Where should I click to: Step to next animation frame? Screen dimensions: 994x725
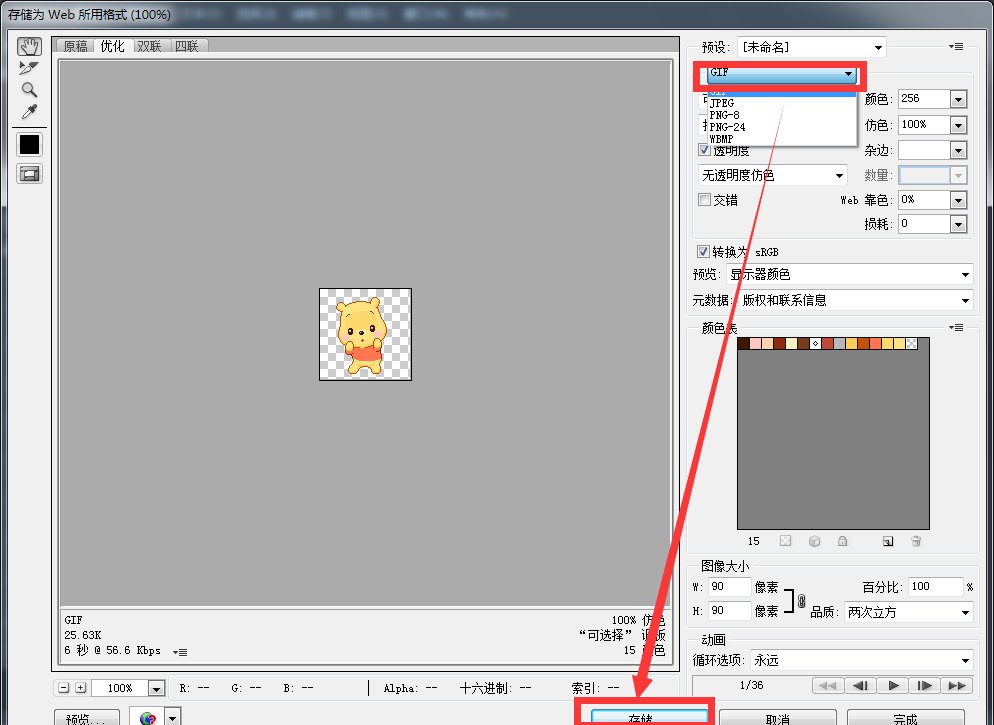[x=925, y=685]
